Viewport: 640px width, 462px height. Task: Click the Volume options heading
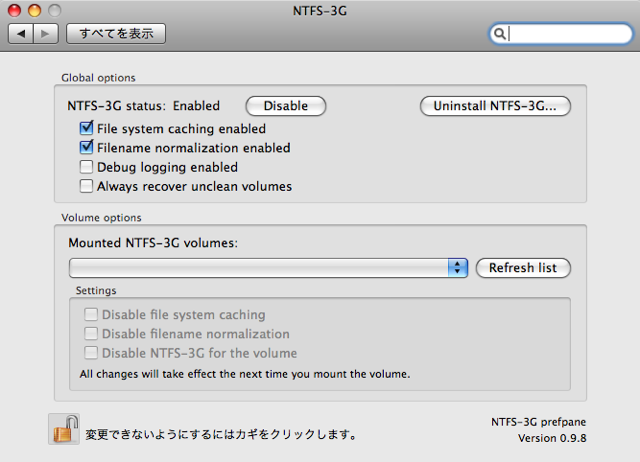(x=101, y=218)
